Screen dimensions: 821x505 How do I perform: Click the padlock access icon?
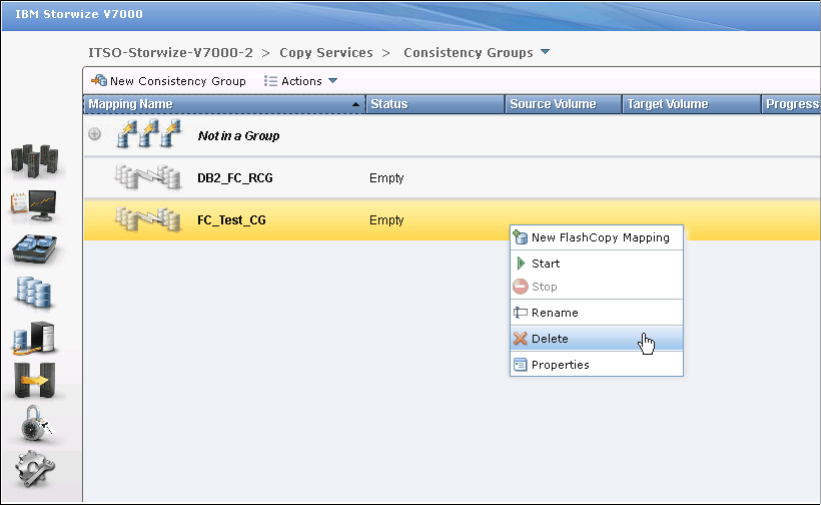[32, 425]
